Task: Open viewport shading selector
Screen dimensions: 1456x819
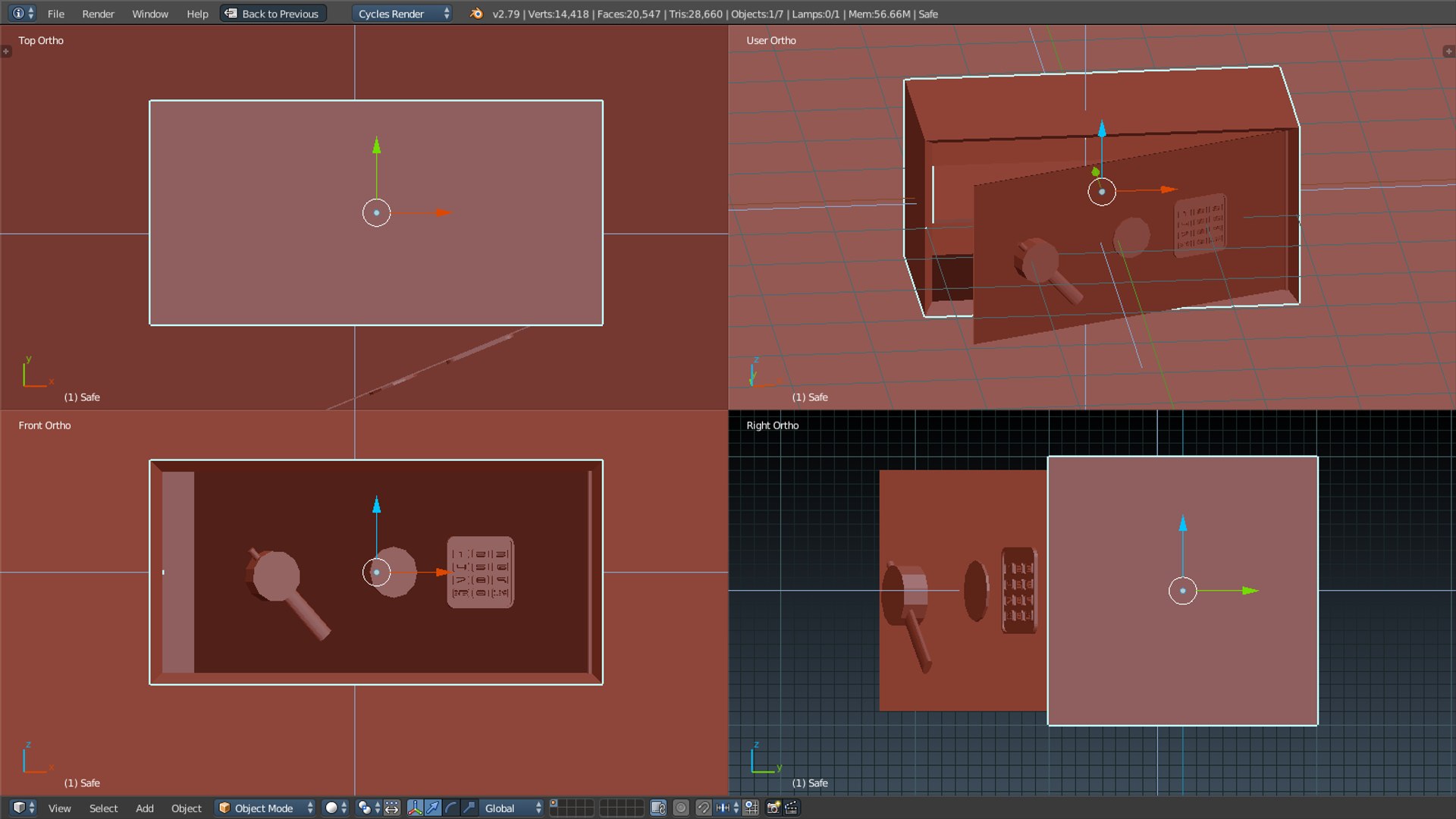Action: pos(335,808)
